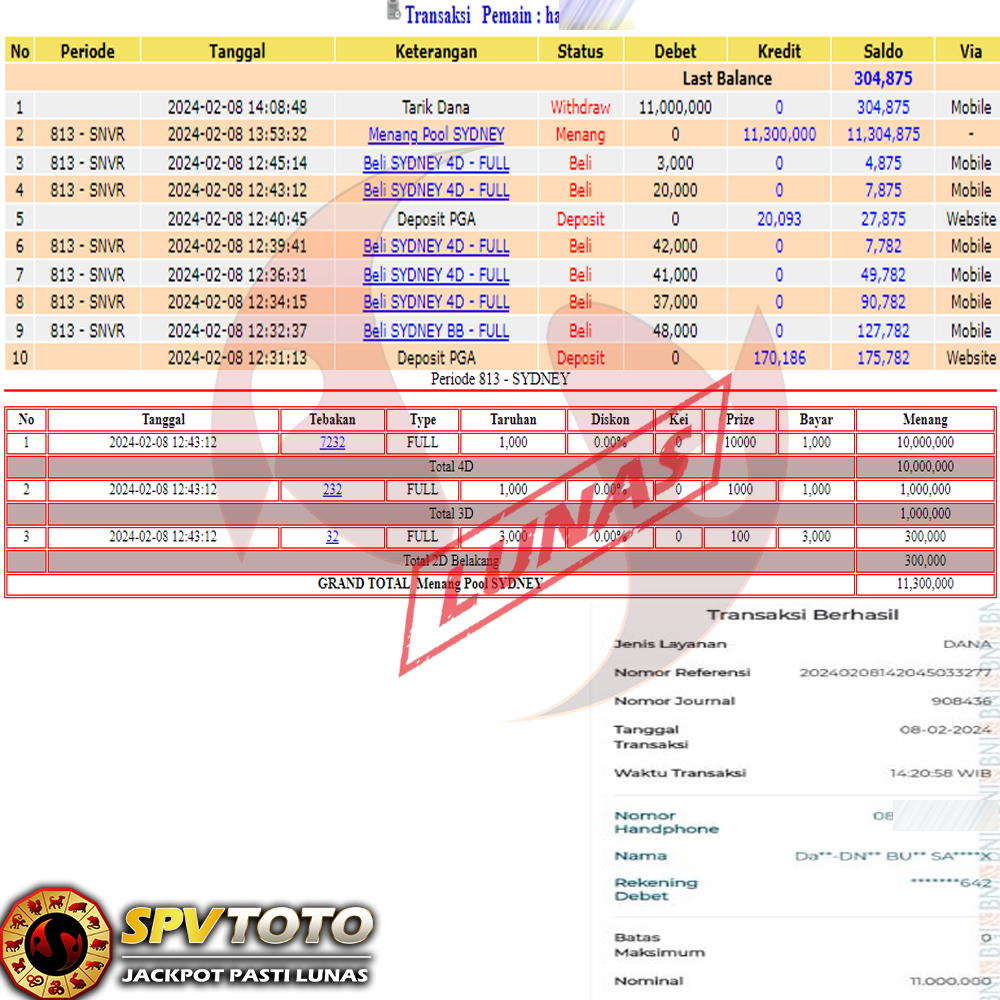Open Beli SYDNEY 4D link in row 8
Image resolution: width=1000 pixels, height=1000 pixels.
click(436, 302)
